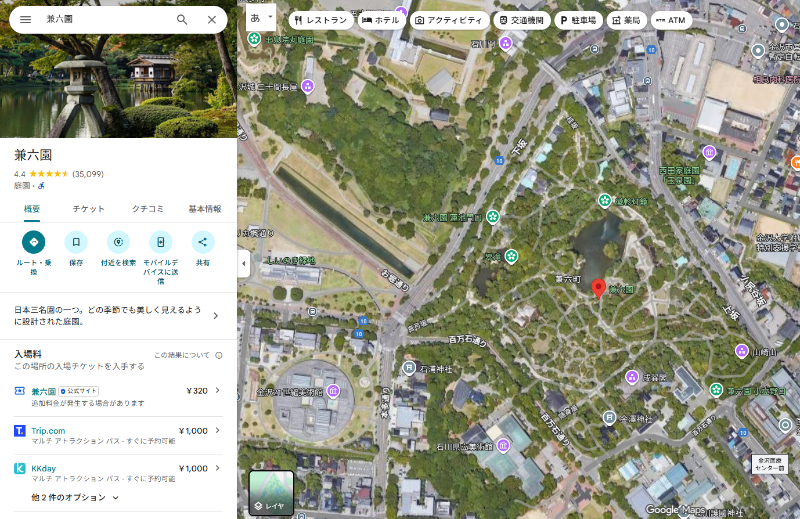Filter map by 駐車場 chip
Screen dimensions: 800x519
pyautogui.click(x=578, y=20)
